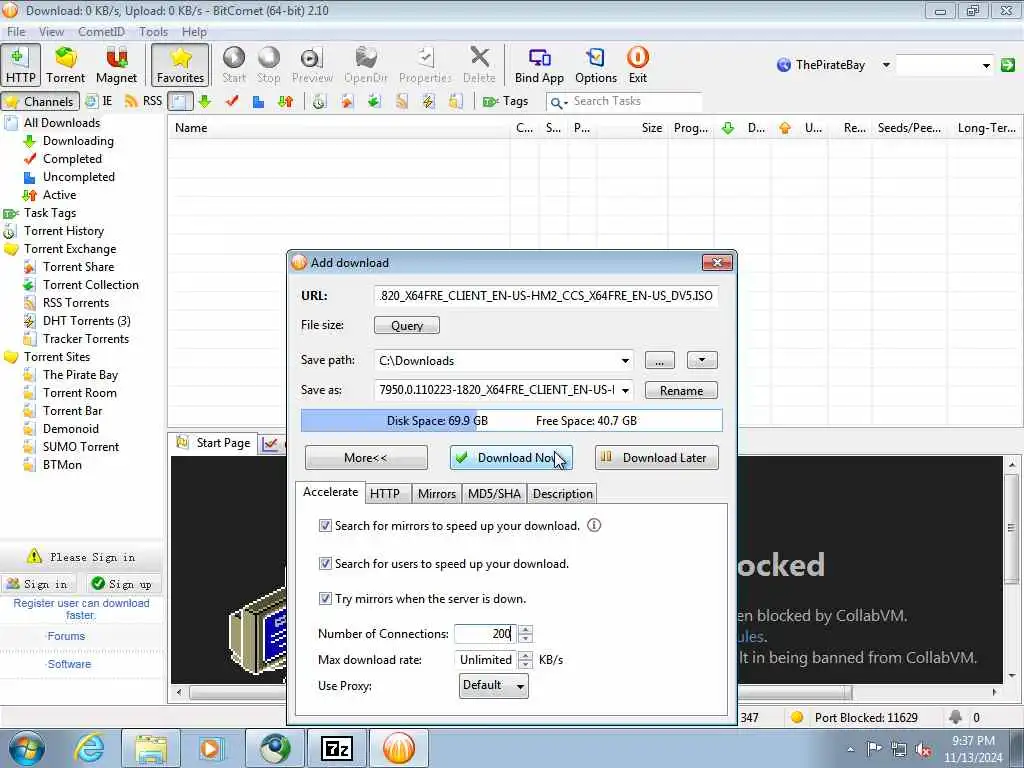Click the Max download rate spinner

coord(525,660)
